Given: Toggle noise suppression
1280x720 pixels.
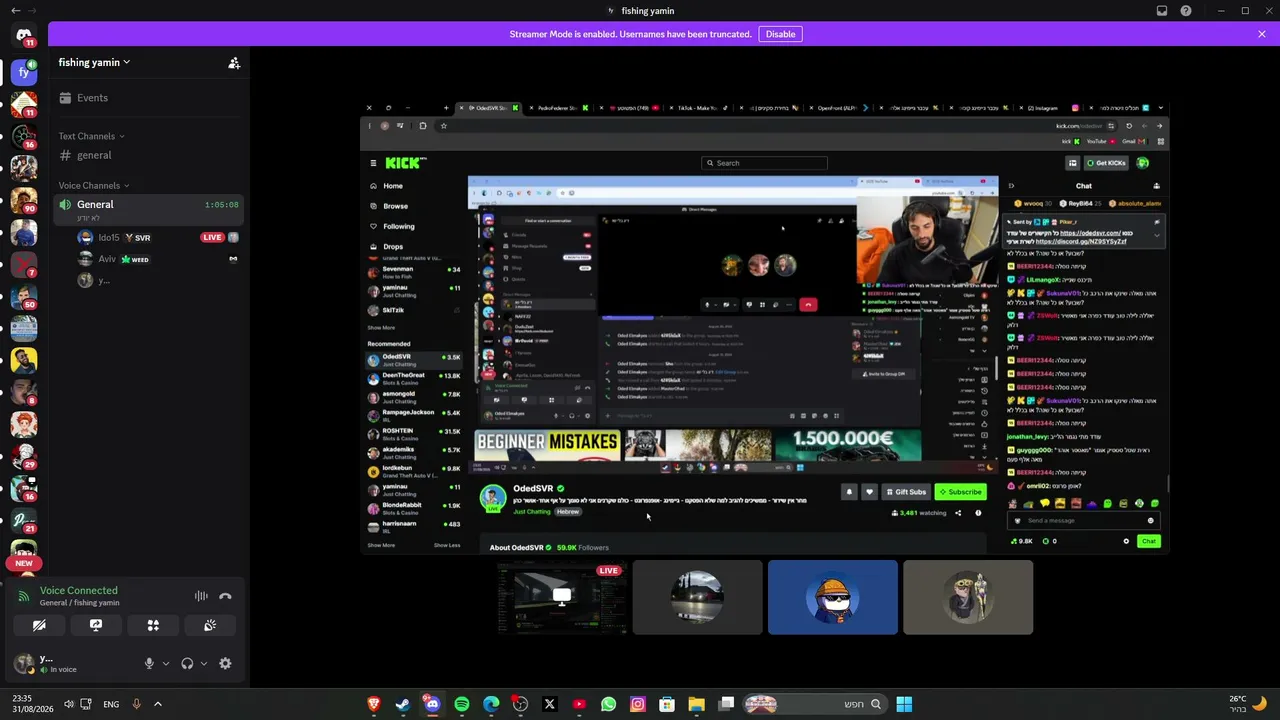Looking at the screenshot, I should [x=201, y=596].
